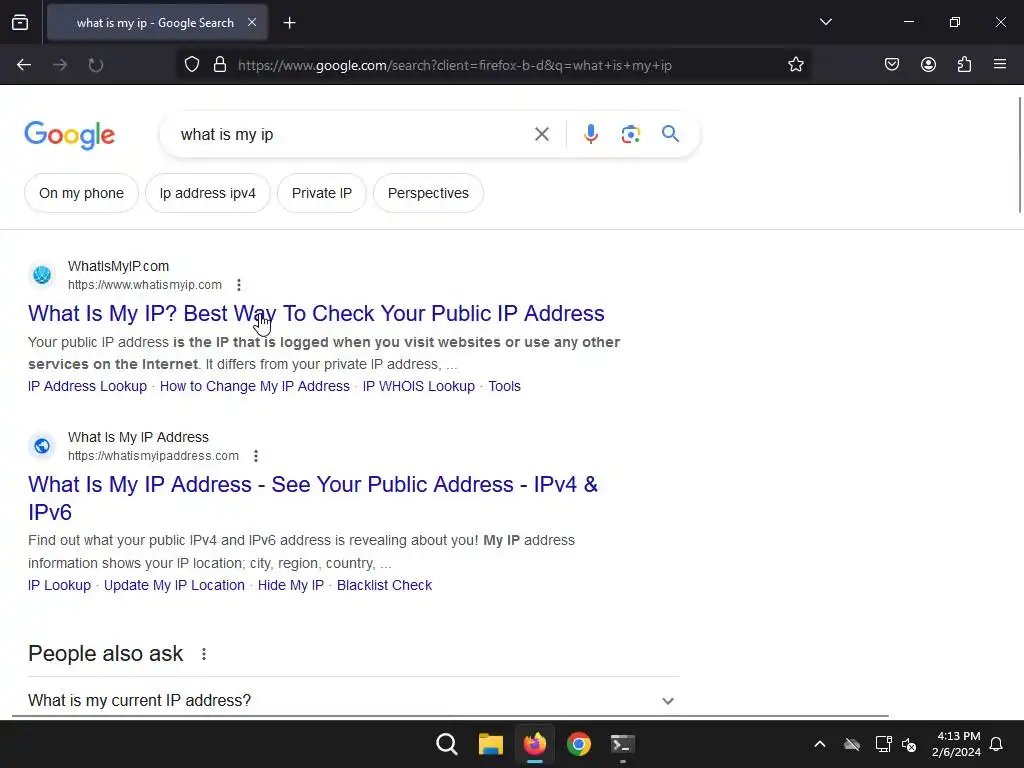This screenshot has height=768, width=1024.
Task: Open a new tab with the plus button
Action: pyautogui.click(x=289, y=23)
